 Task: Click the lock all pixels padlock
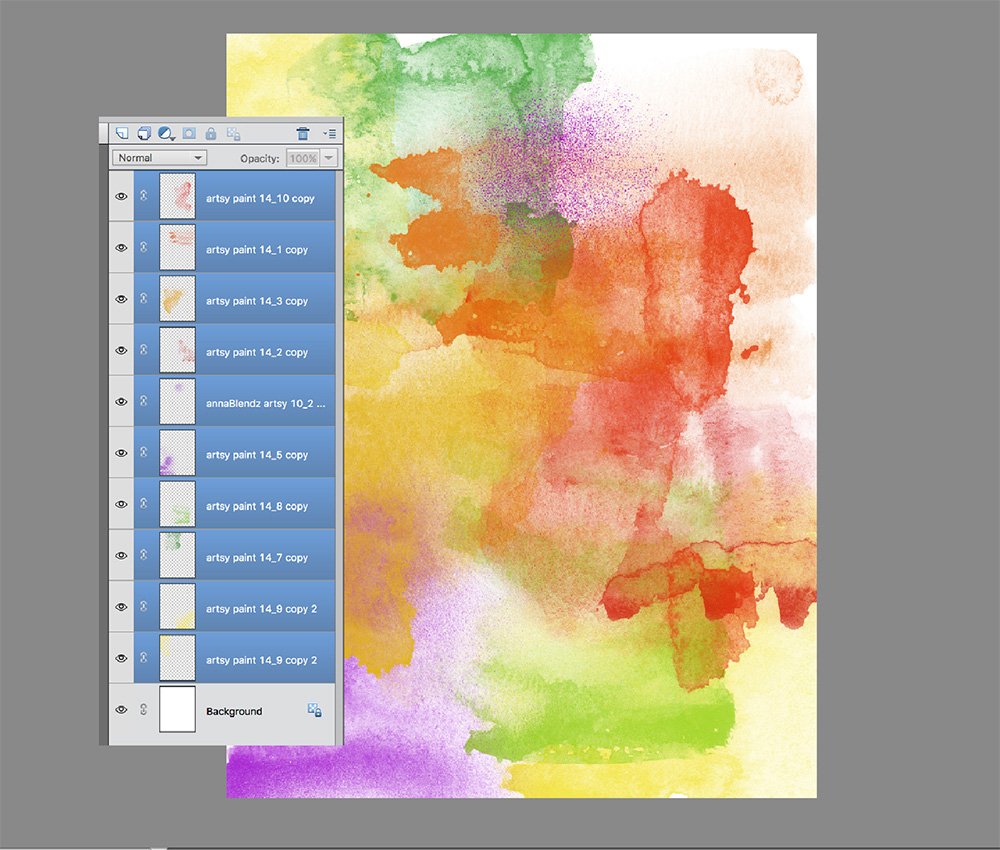[x=210, y=133]
